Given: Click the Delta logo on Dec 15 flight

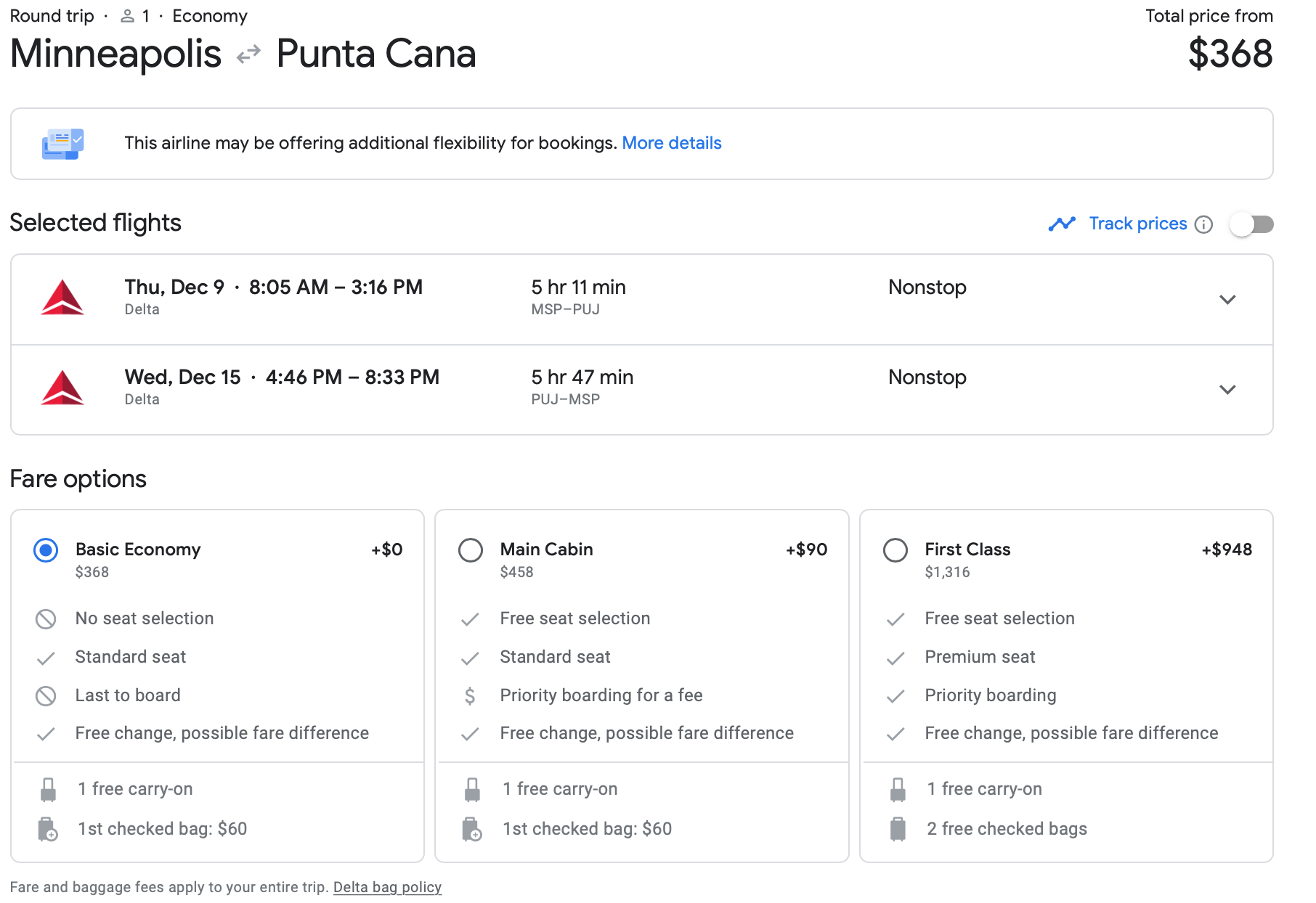Looking at the screenshot, I should click(62, 388).
